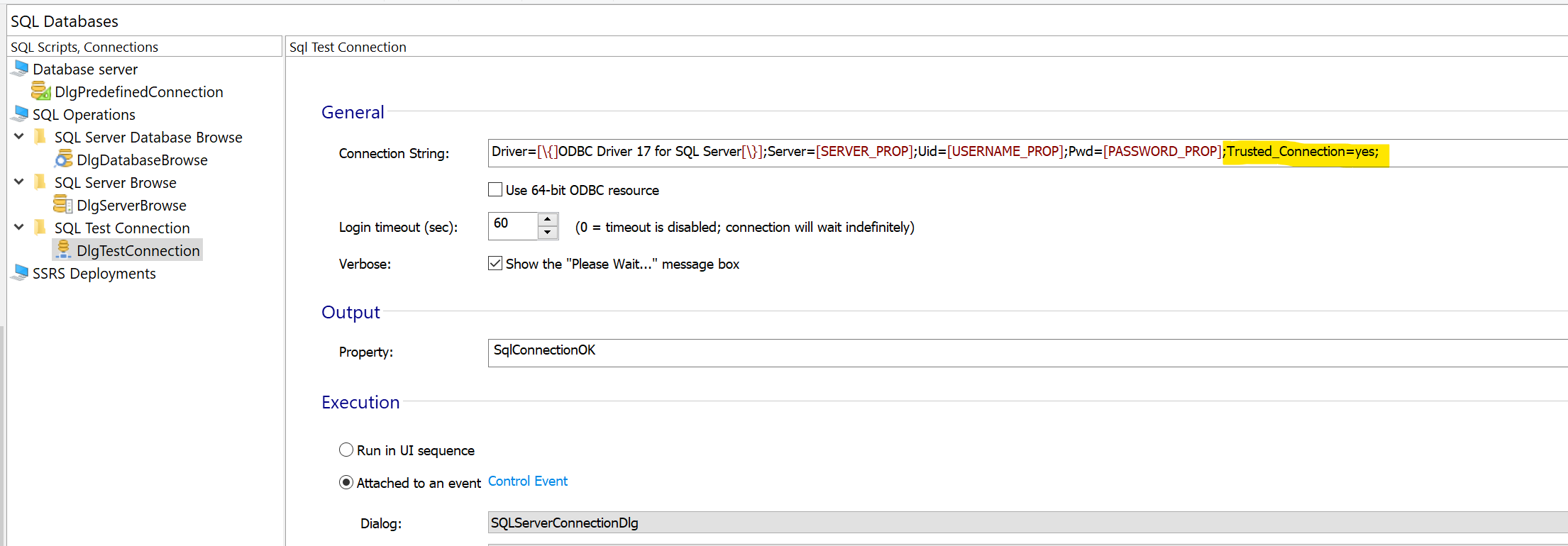Viewport: 1568px width, 546px height.
Task: Select the SQL Test Connection tree entry
Action: click(122, 228)
